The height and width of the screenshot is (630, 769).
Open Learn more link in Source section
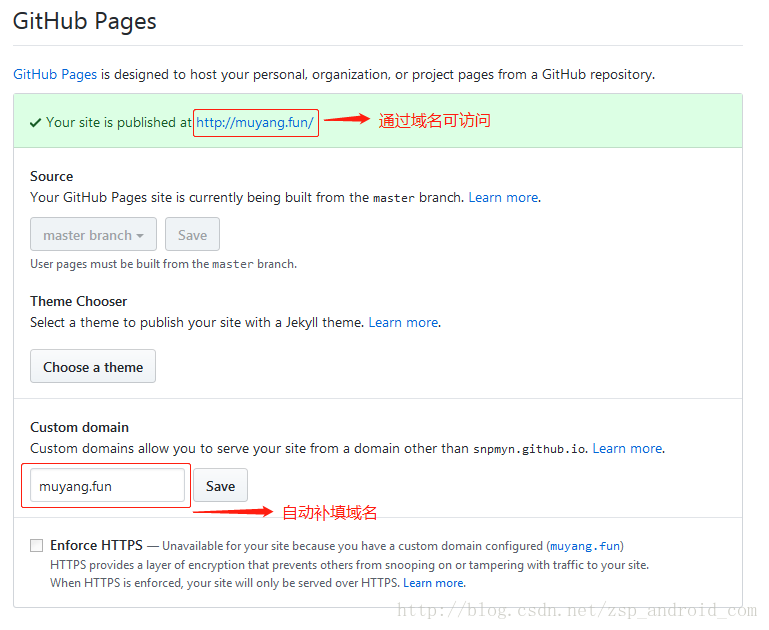point(504,198)
